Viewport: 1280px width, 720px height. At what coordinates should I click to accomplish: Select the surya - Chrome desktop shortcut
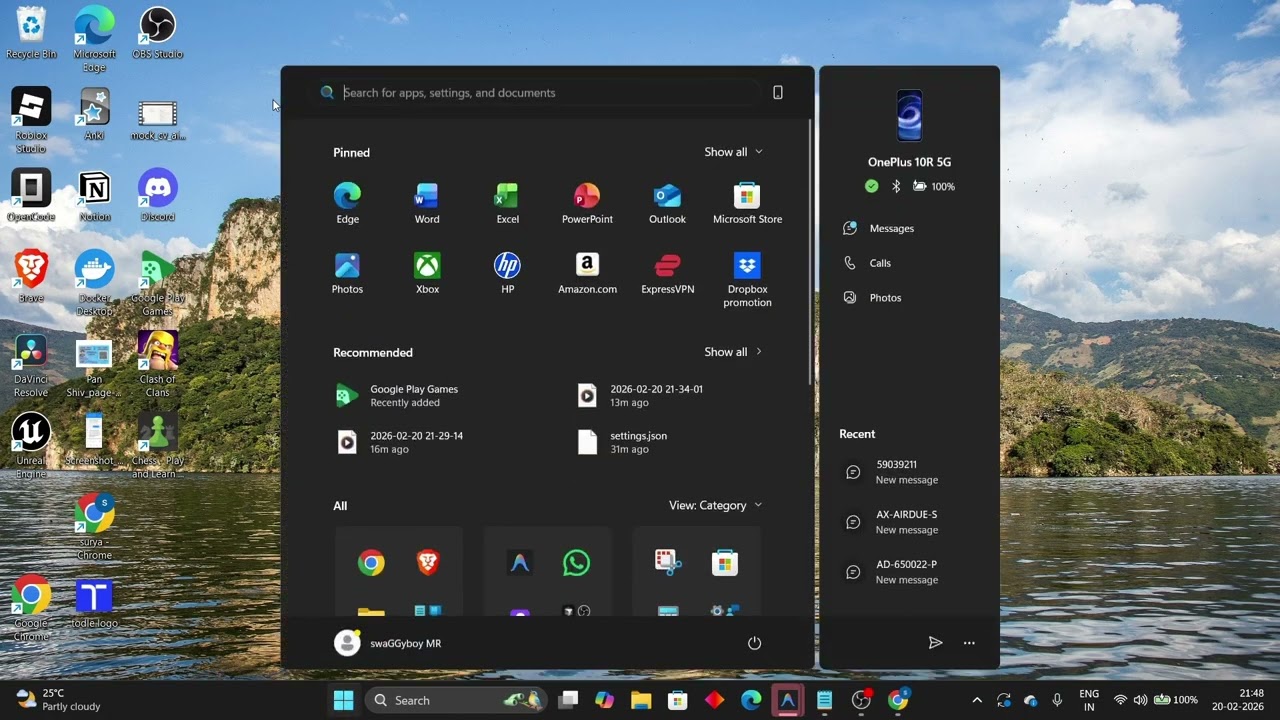[x=94, y=527]
